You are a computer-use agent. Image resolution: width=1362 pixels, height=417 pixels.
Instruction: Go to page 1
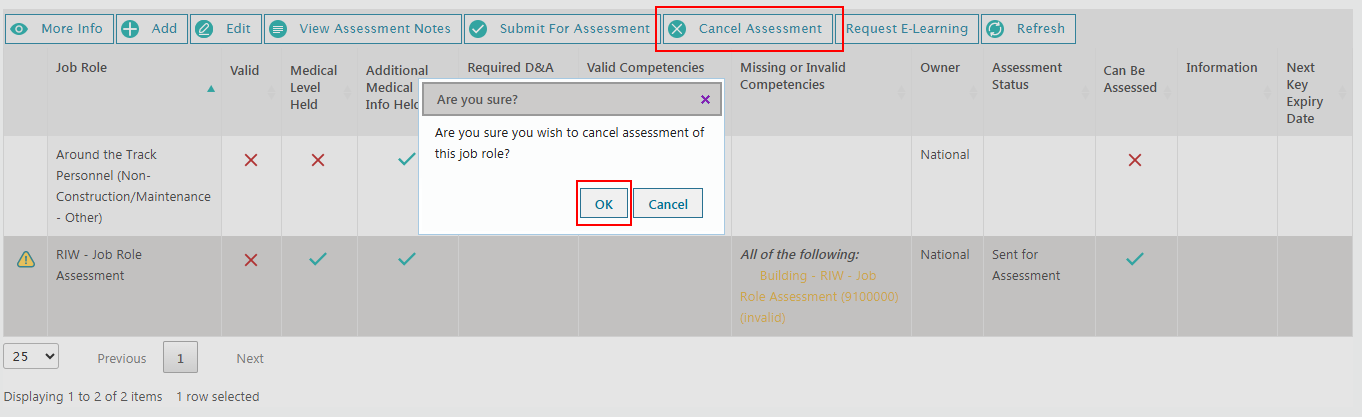pyautogui.click(x=181, y=358)
